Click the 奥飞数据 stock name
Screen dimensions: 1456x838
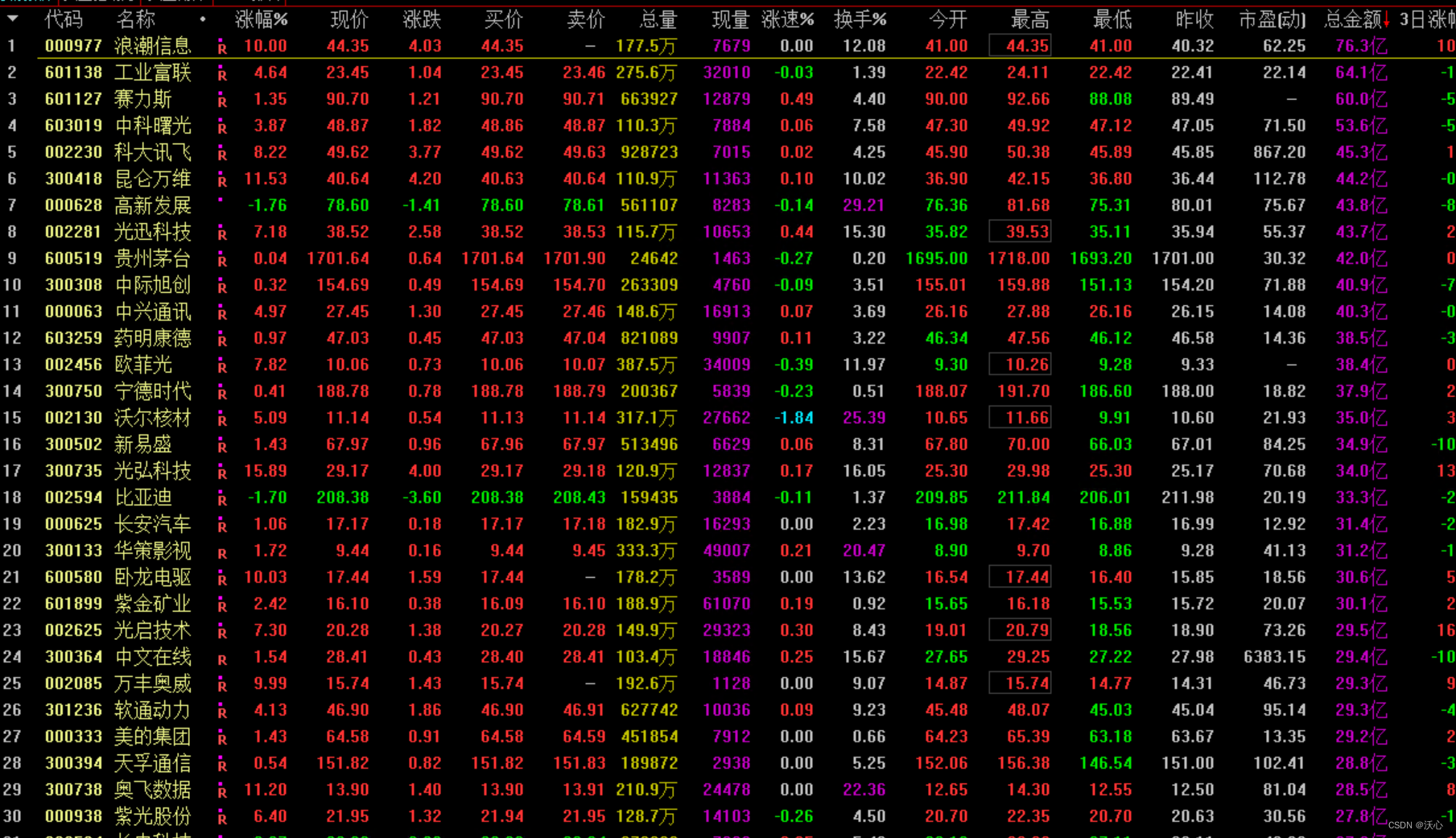153,790
